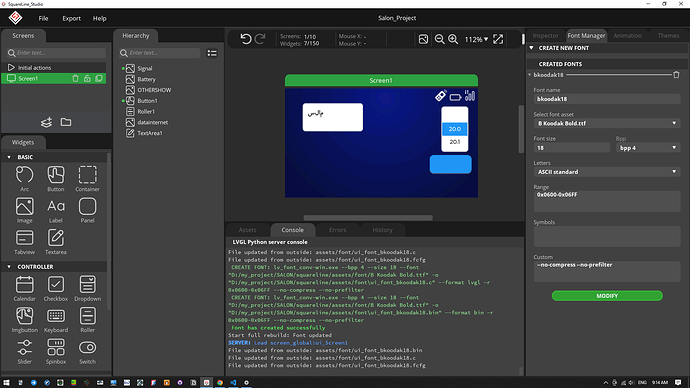The width and height of the screenshot is (690, 388).
Task: Select Roller1 in the hierarchy
Action: pyautogui.click(x=146, y=112)
